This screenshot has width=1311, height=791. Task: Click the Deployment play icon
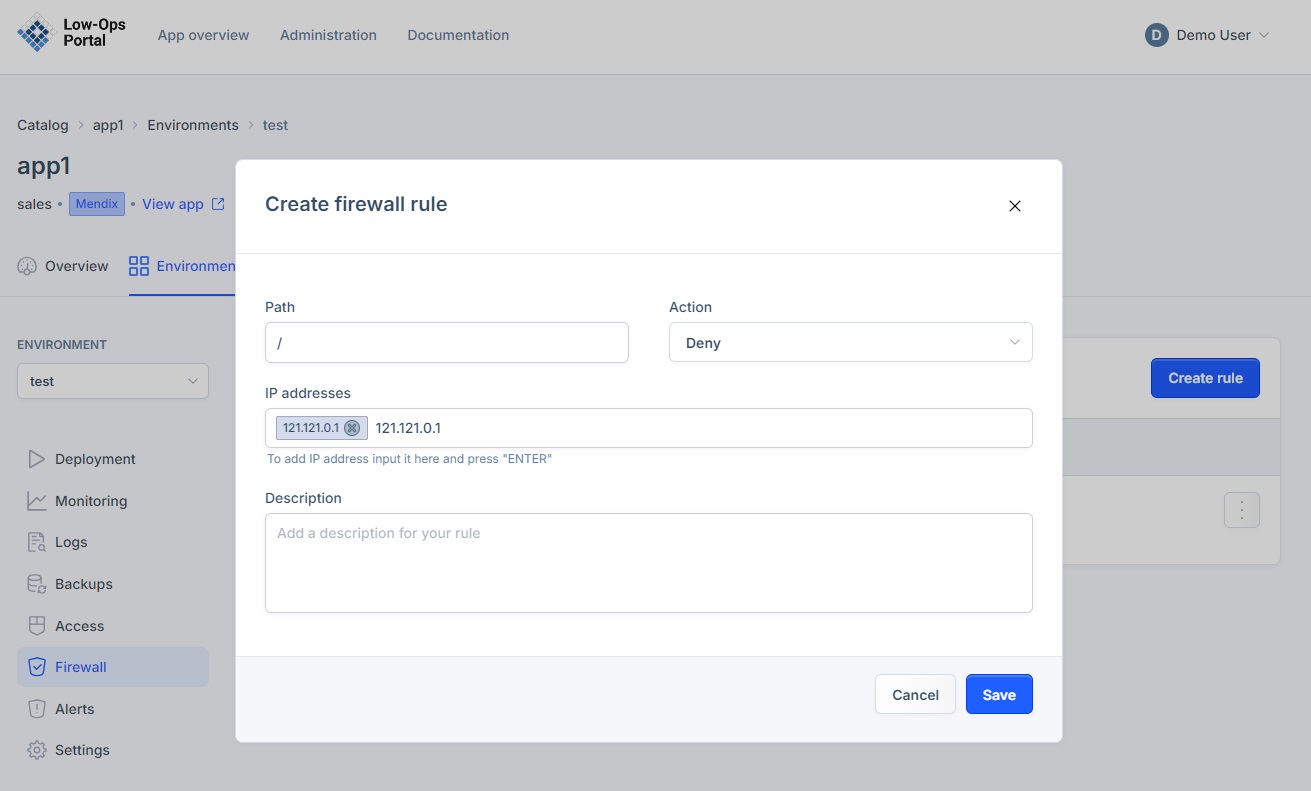37,459
